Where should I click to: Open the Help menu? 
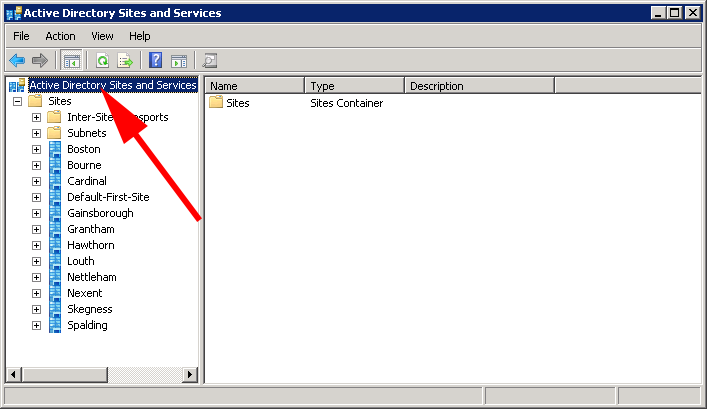tap(140, 36)
